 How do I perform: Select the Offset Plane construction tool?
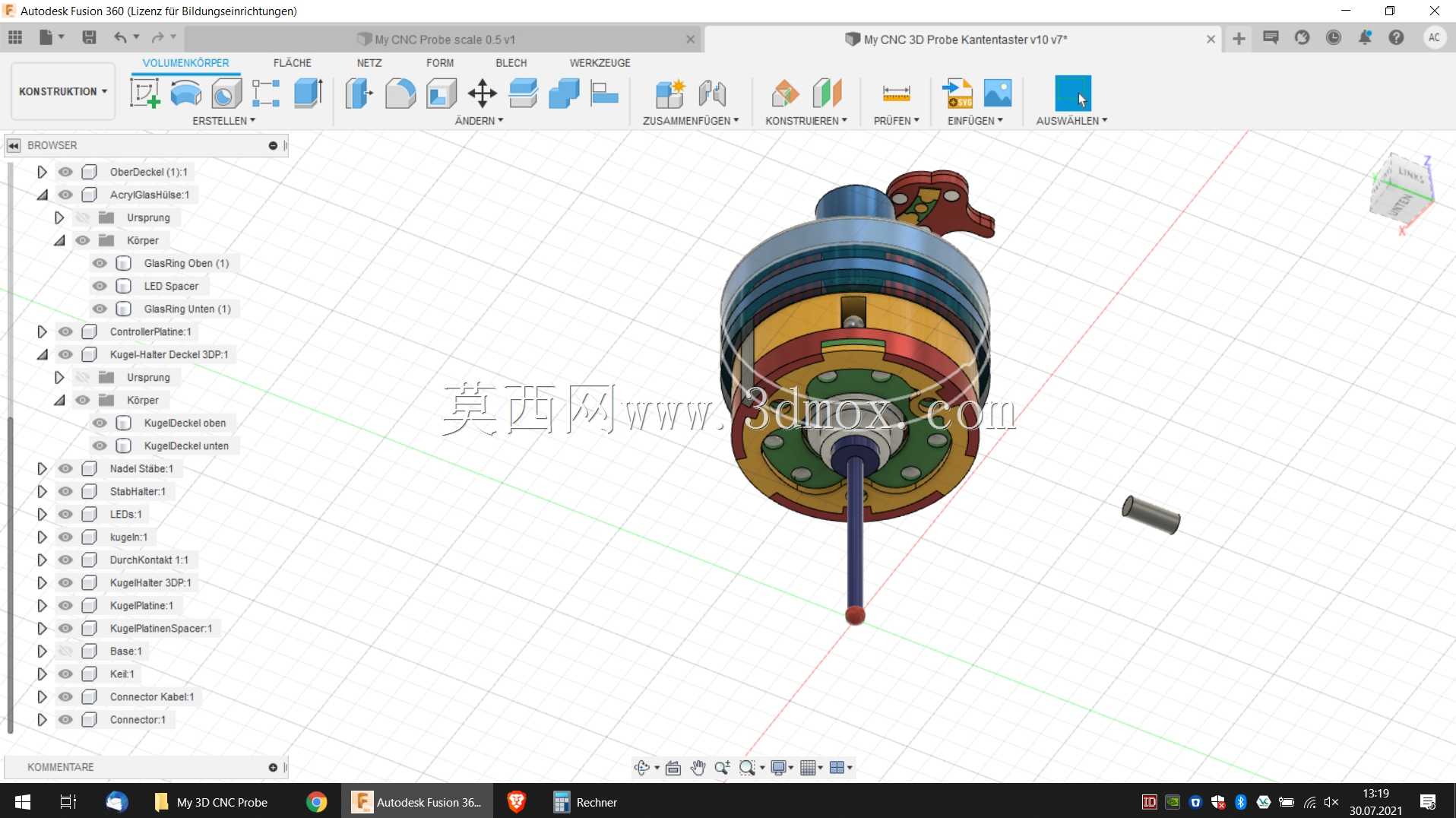click(x=786, y=94)
